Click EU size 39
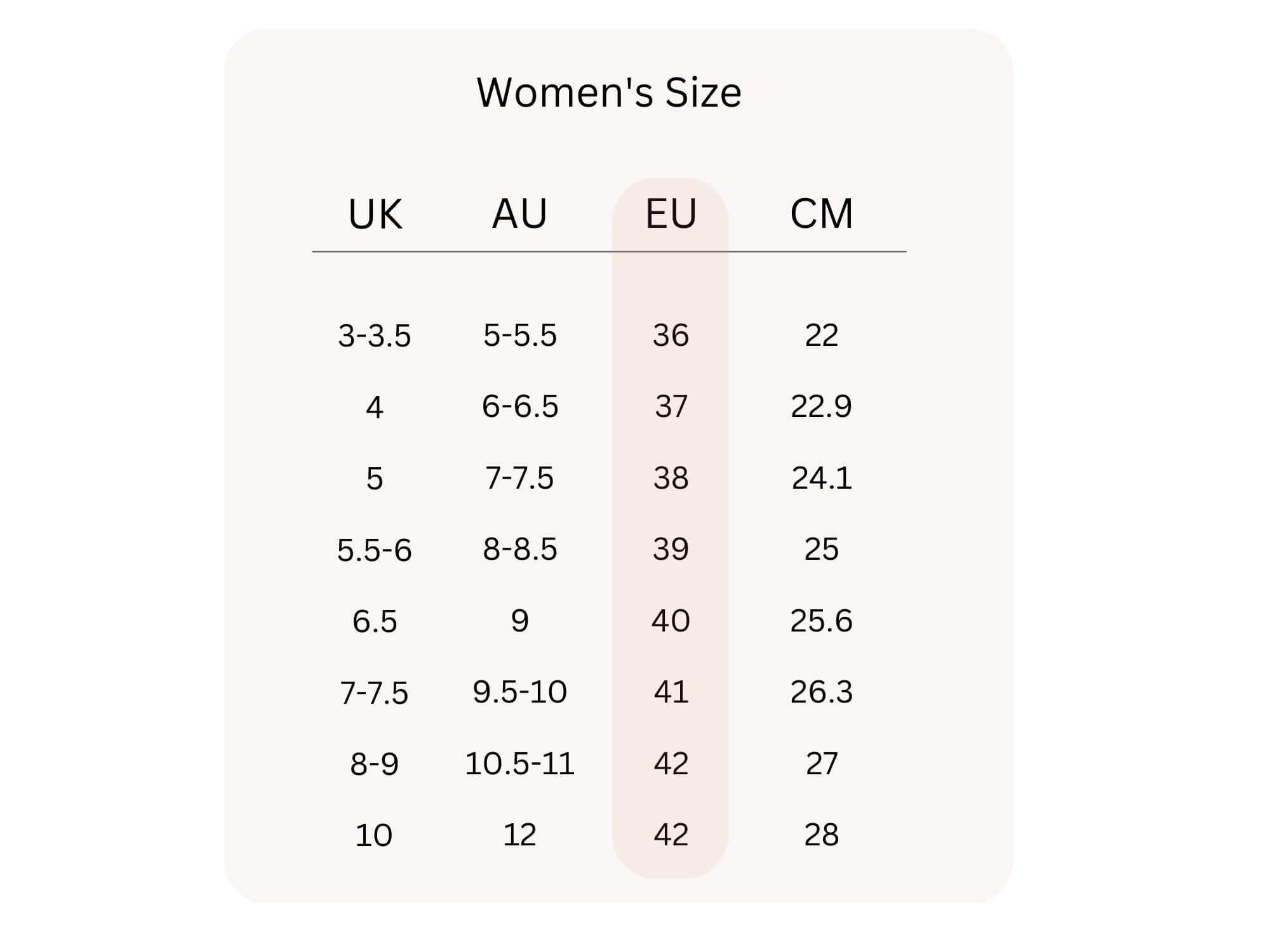1270x952 pixels. 671,549
